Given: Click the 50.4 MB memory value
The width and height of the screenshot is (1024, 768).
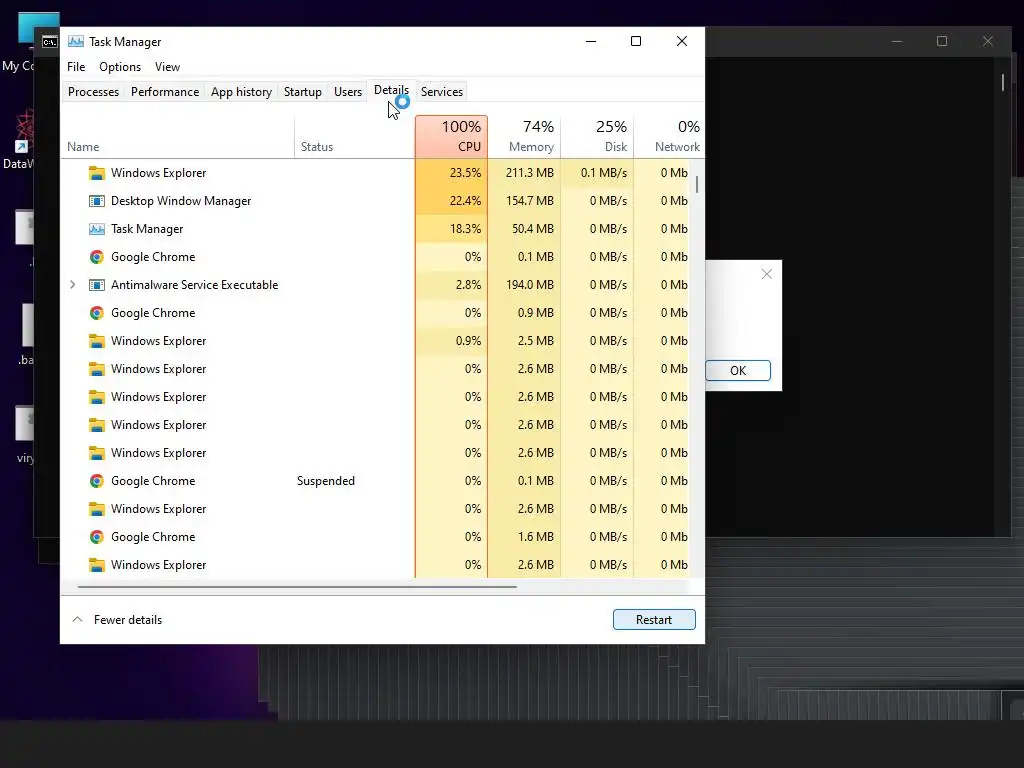Looking at the screenshot, I should pos(533,229).
